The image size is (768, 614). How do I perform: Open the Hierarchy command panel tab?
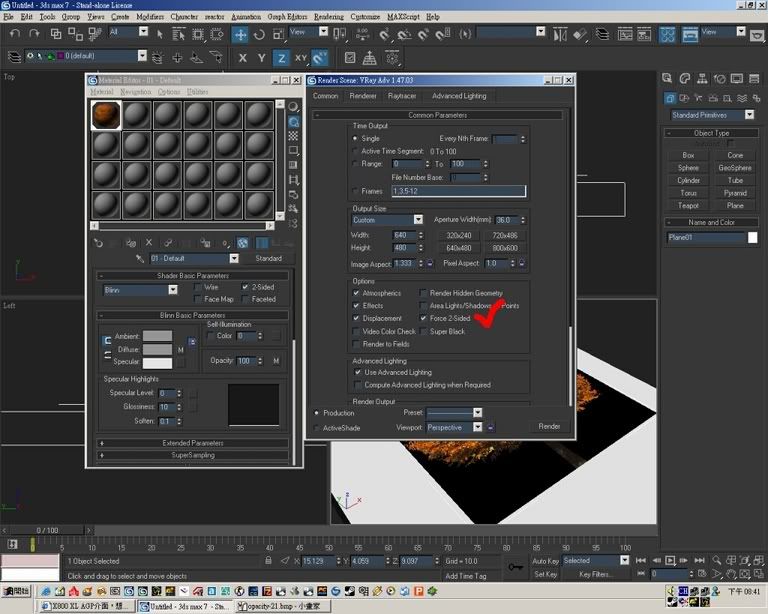pos(702,78)
